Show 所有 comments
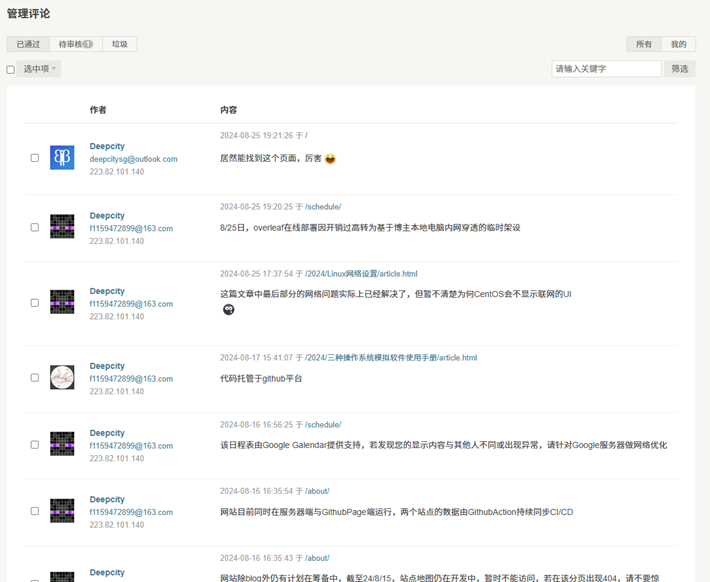 [644, 44]
